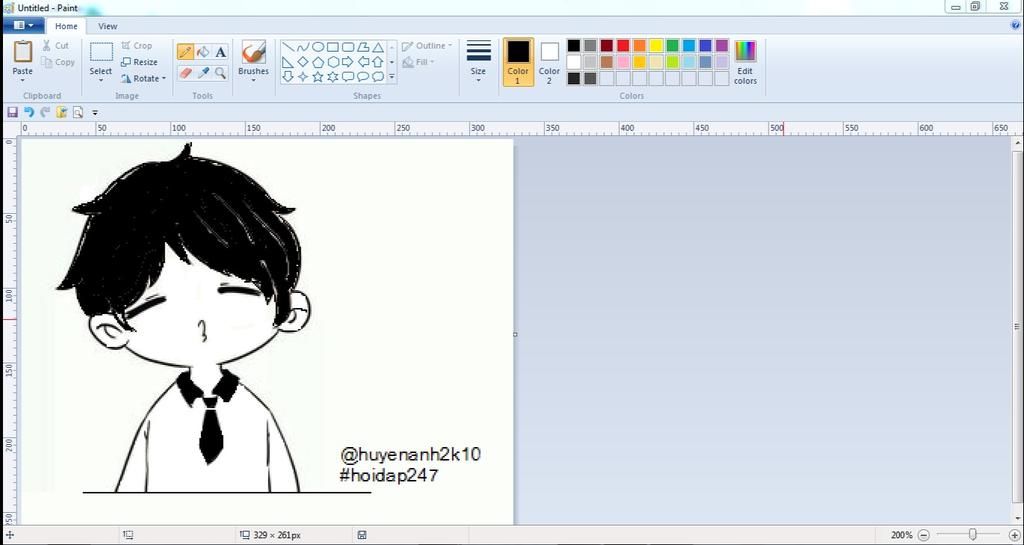Expand the Select options arrow
Image resolution: width=1024 pixels, height=545 pixels.
click(x=101, y=81)
